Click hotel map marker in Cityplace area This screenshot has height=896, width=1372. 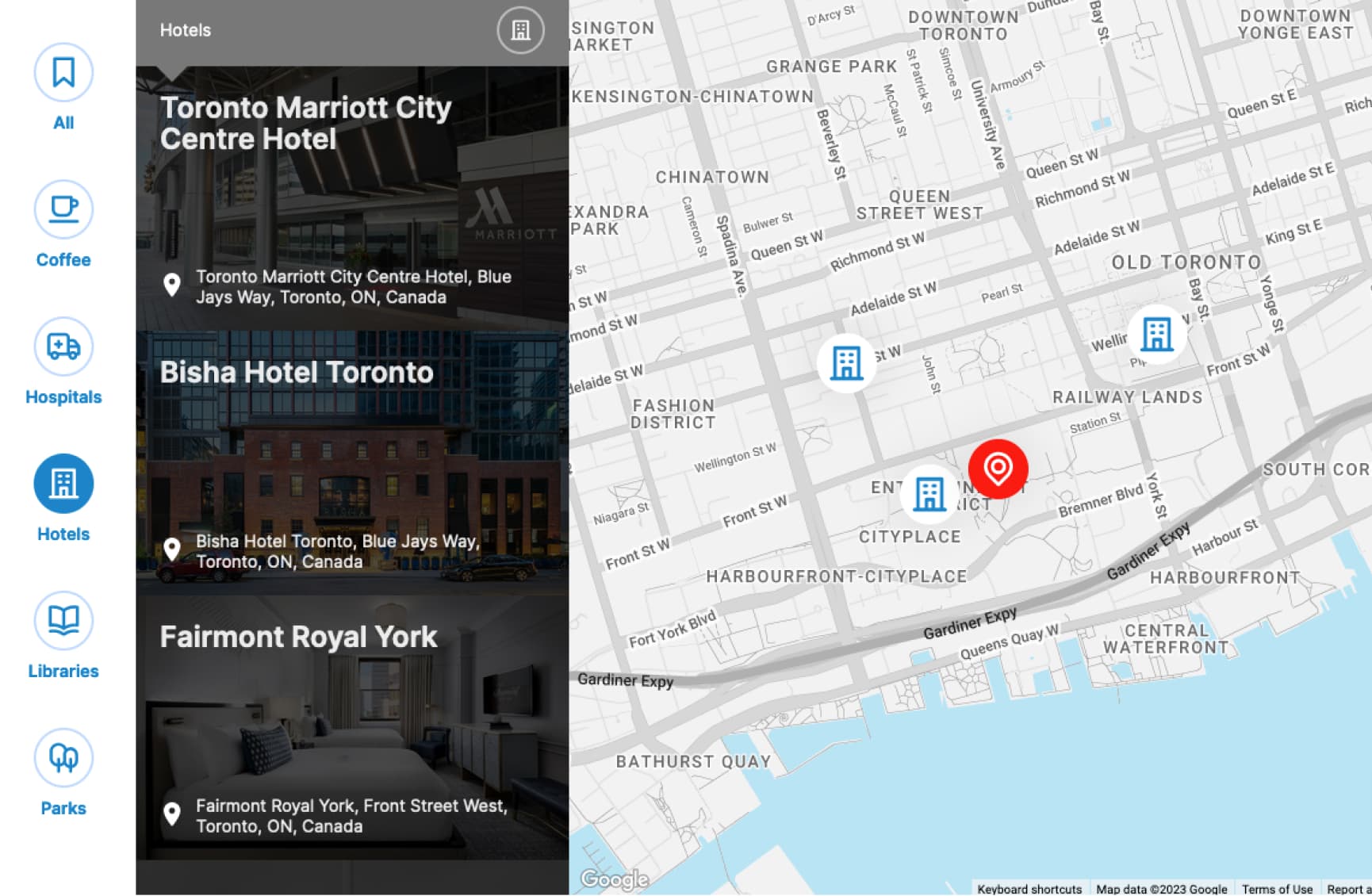[x=929, y=494]
